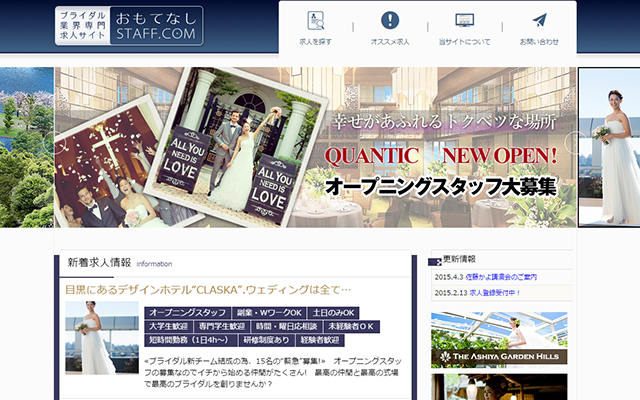Open the 2015.4.3 update news link

[x=501, y=277]
